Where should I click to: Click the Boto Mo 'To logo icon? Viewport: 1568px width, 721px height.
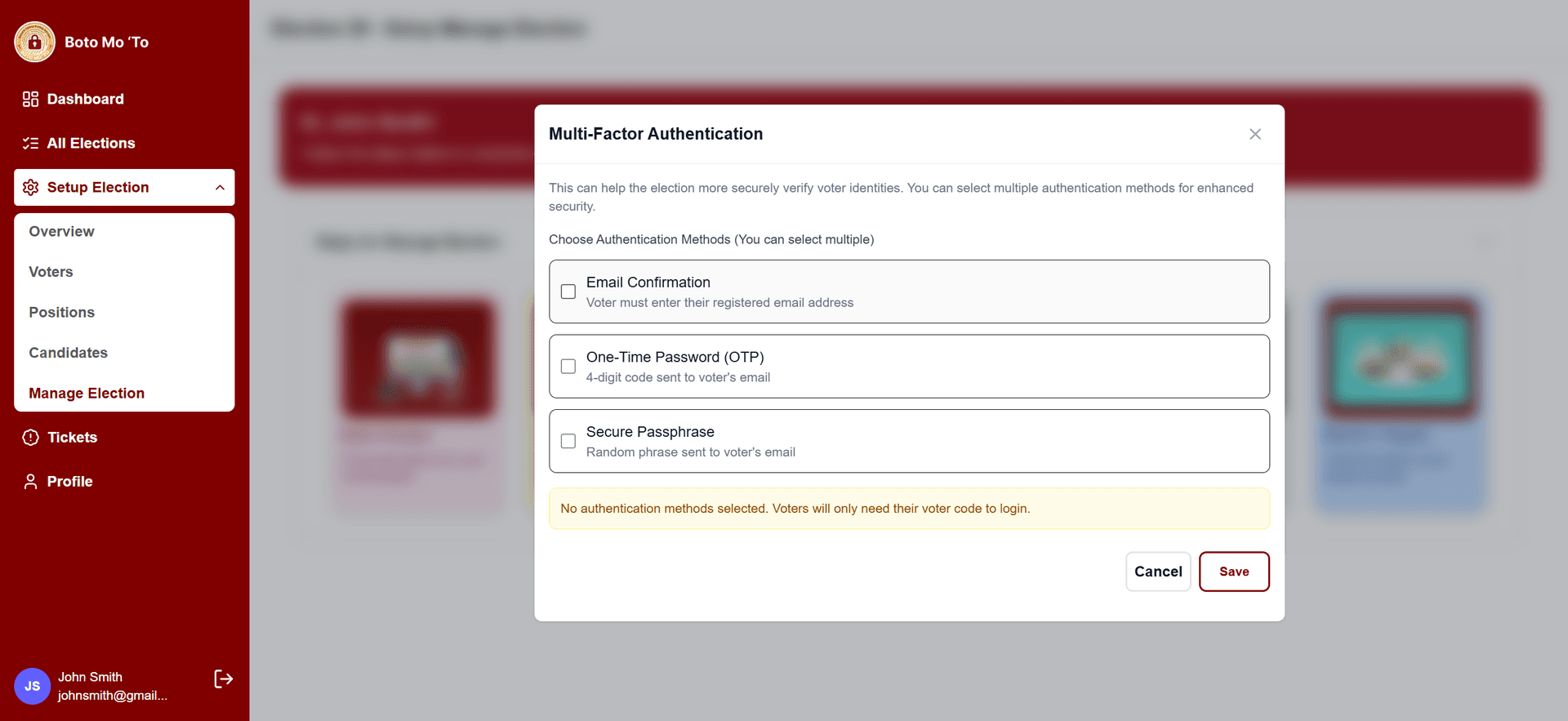34,42
